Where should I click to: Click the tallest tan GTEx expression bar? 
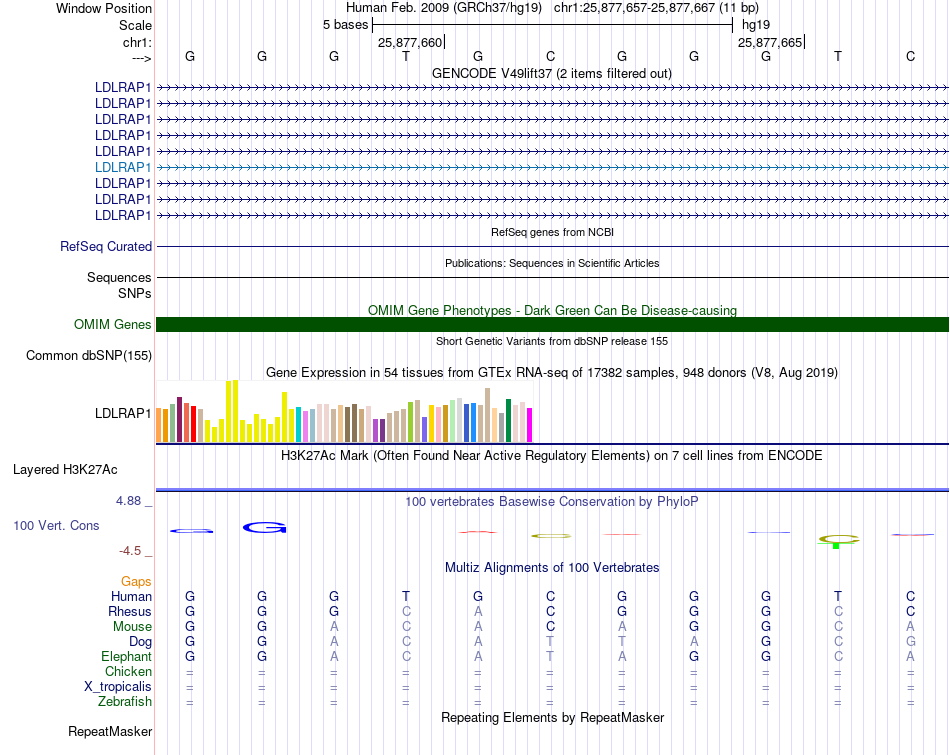pos(488,415)
